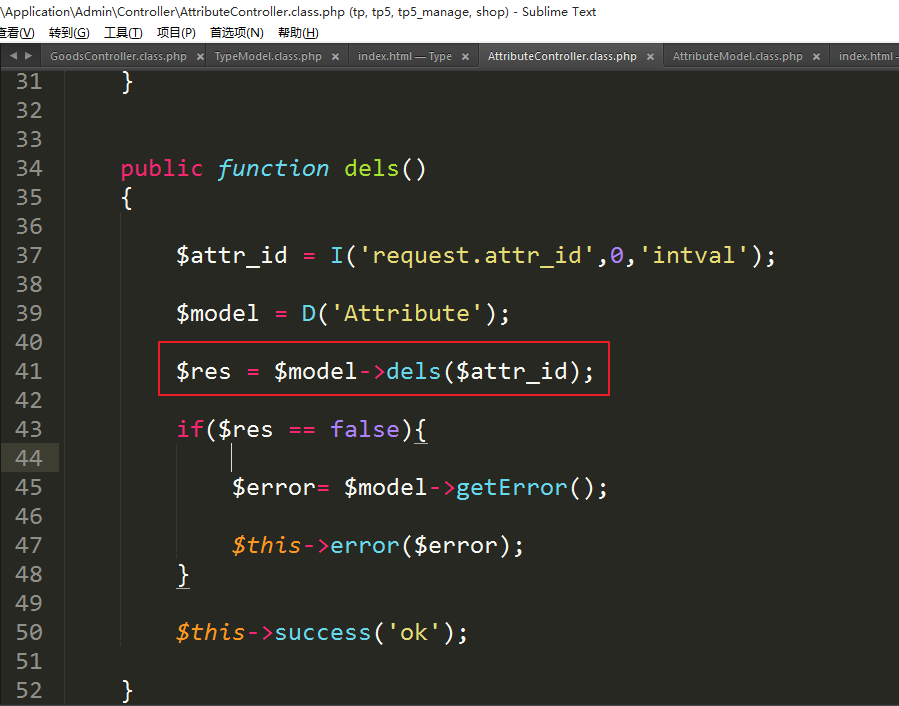The height and width of the screenshot is (706, 899).
Task: Open the 帮助(H) menu
Action: (x=298, y=33)
